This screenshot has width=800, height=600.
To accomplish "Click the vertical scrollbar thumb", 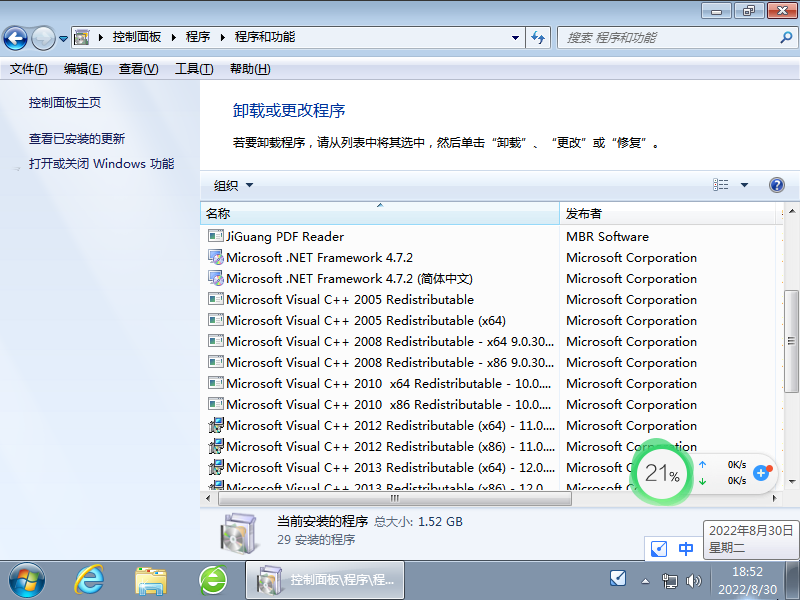I will click(x=791, y=341).
